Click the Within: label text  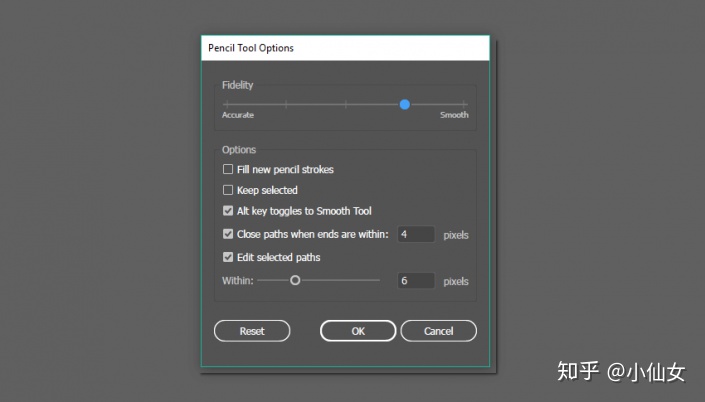[237, 281]
